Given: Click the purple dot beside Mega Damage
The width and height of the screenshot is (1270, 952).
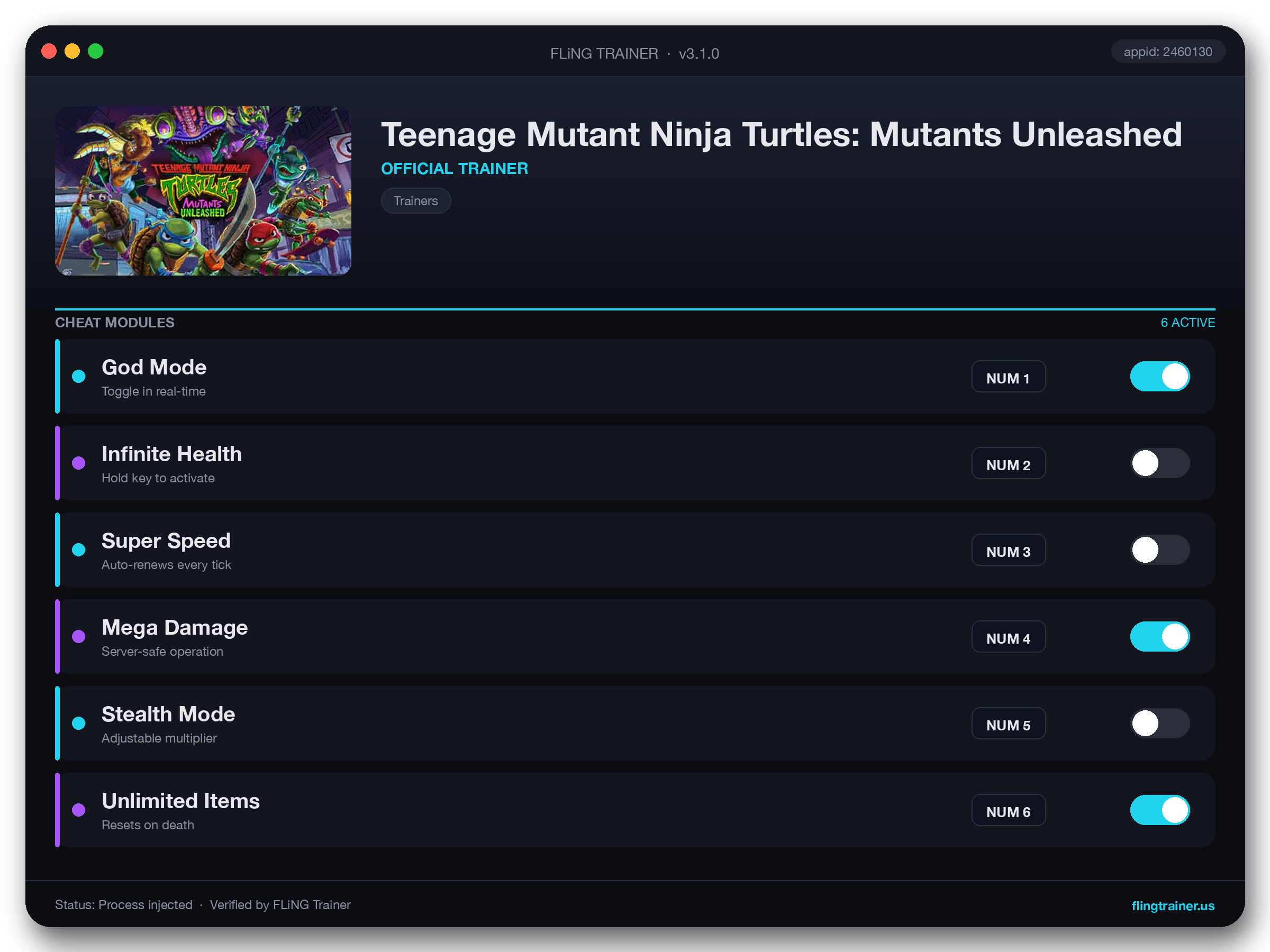Looking at the screenshot, I should [x=79, y=636].
